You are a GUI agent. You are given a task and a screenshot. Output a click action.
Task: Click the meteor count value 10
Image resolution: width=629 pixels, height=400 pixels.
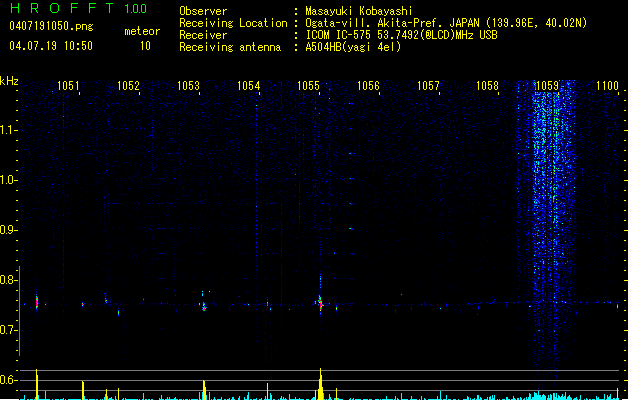(x=145, y=46)
